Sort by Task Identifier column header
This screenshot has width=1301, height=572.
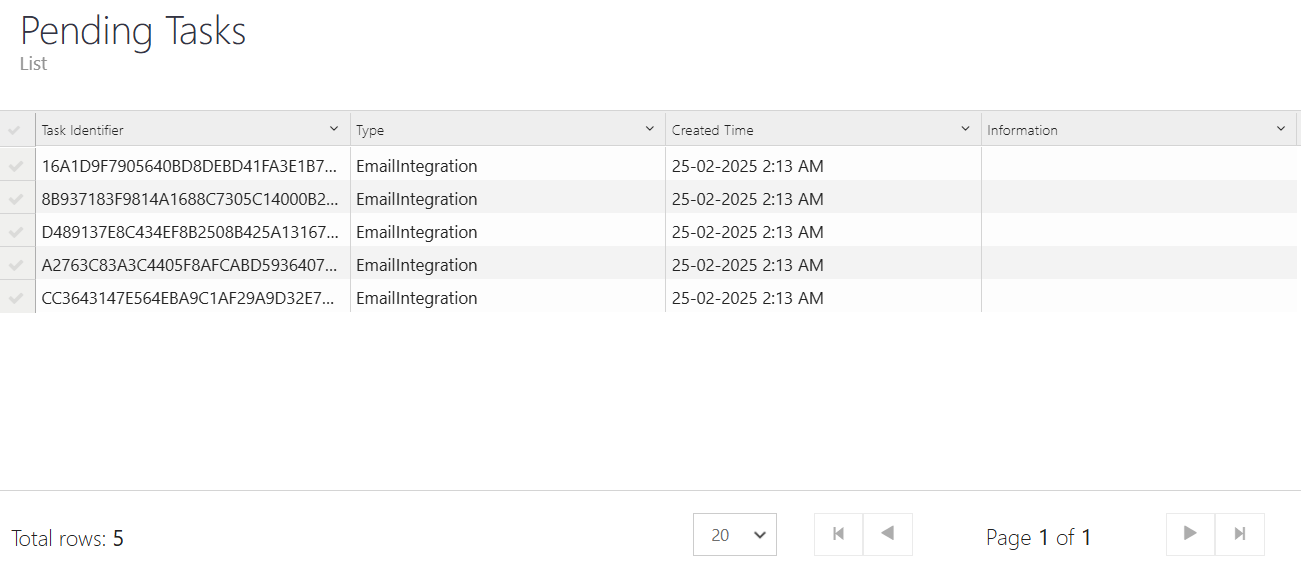tap(83, 130)
